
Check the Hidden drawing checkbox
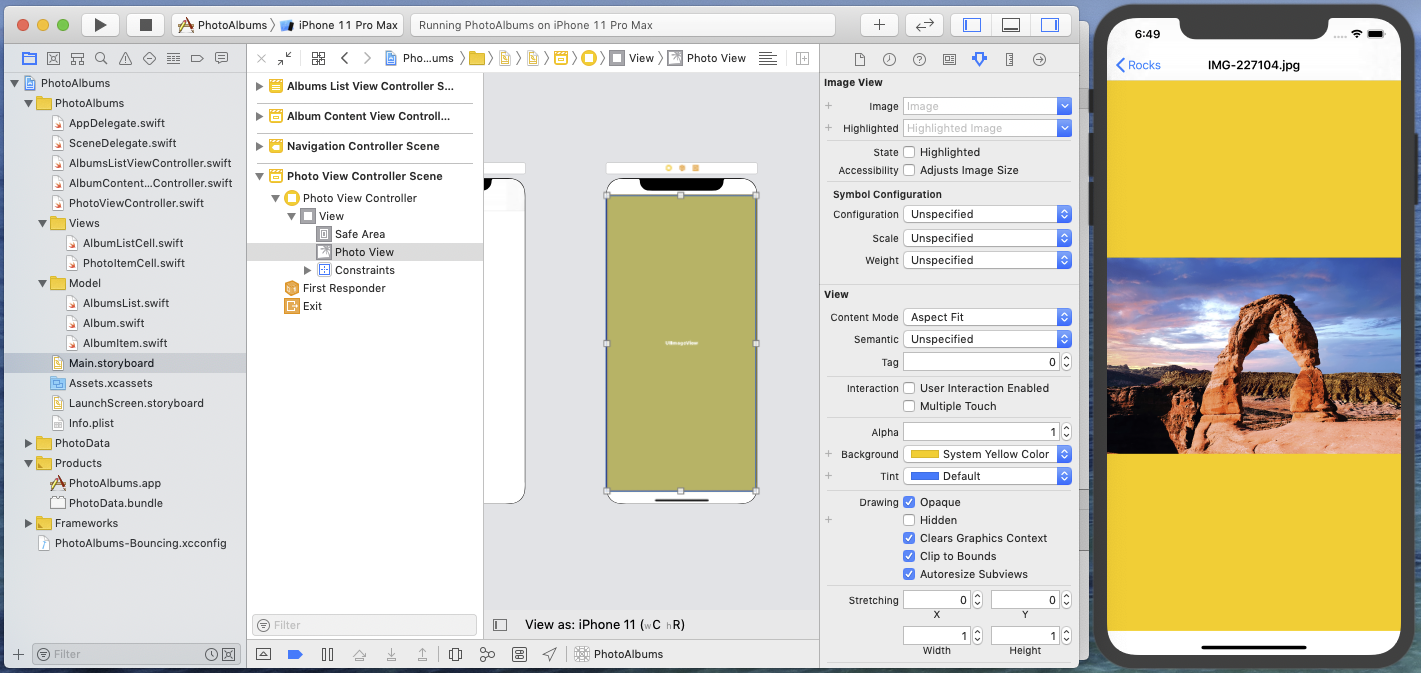[x=909, y=520]
